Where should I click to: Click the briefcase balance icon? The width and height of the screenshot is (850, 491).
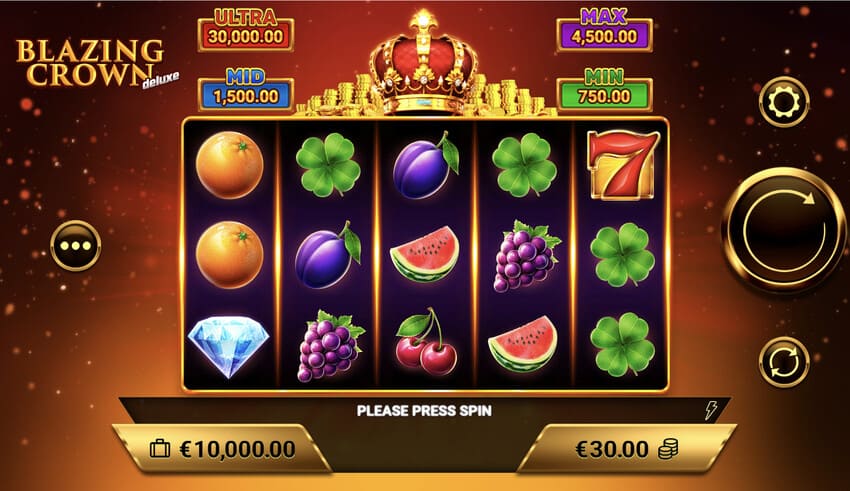click(160, 449)
